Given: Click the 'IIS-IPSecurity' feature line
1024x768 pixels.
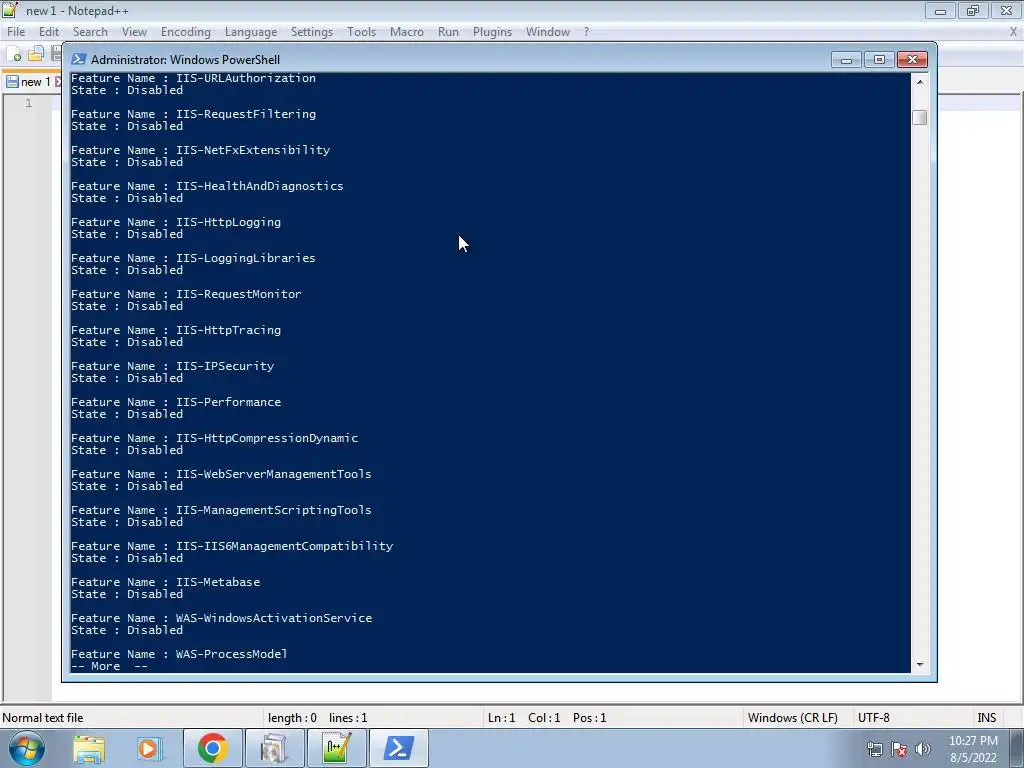Looking at the screenshot, I should click(172, 366).
